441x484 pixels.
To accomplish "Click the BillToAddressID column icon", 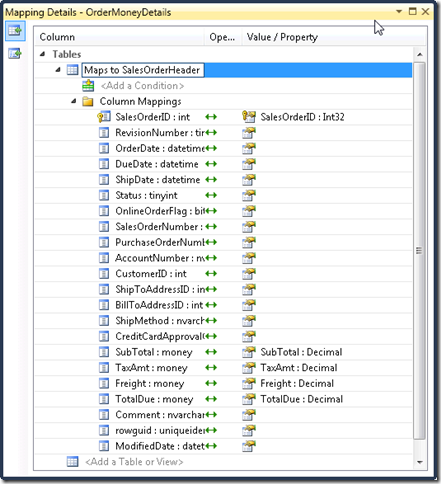I will tap(104, 305).
